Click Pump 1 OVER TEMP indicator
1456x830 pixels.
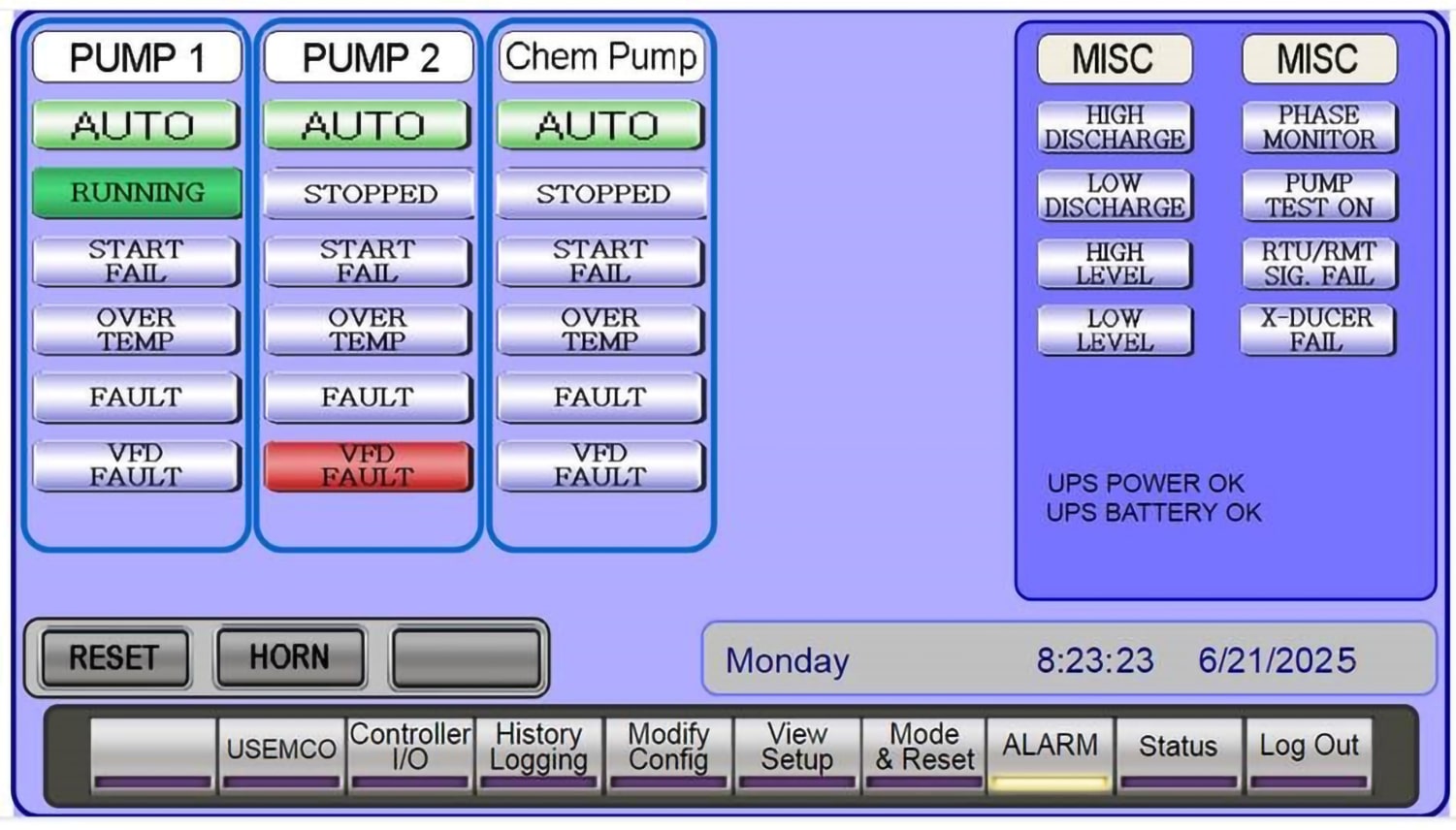(136, 330)
